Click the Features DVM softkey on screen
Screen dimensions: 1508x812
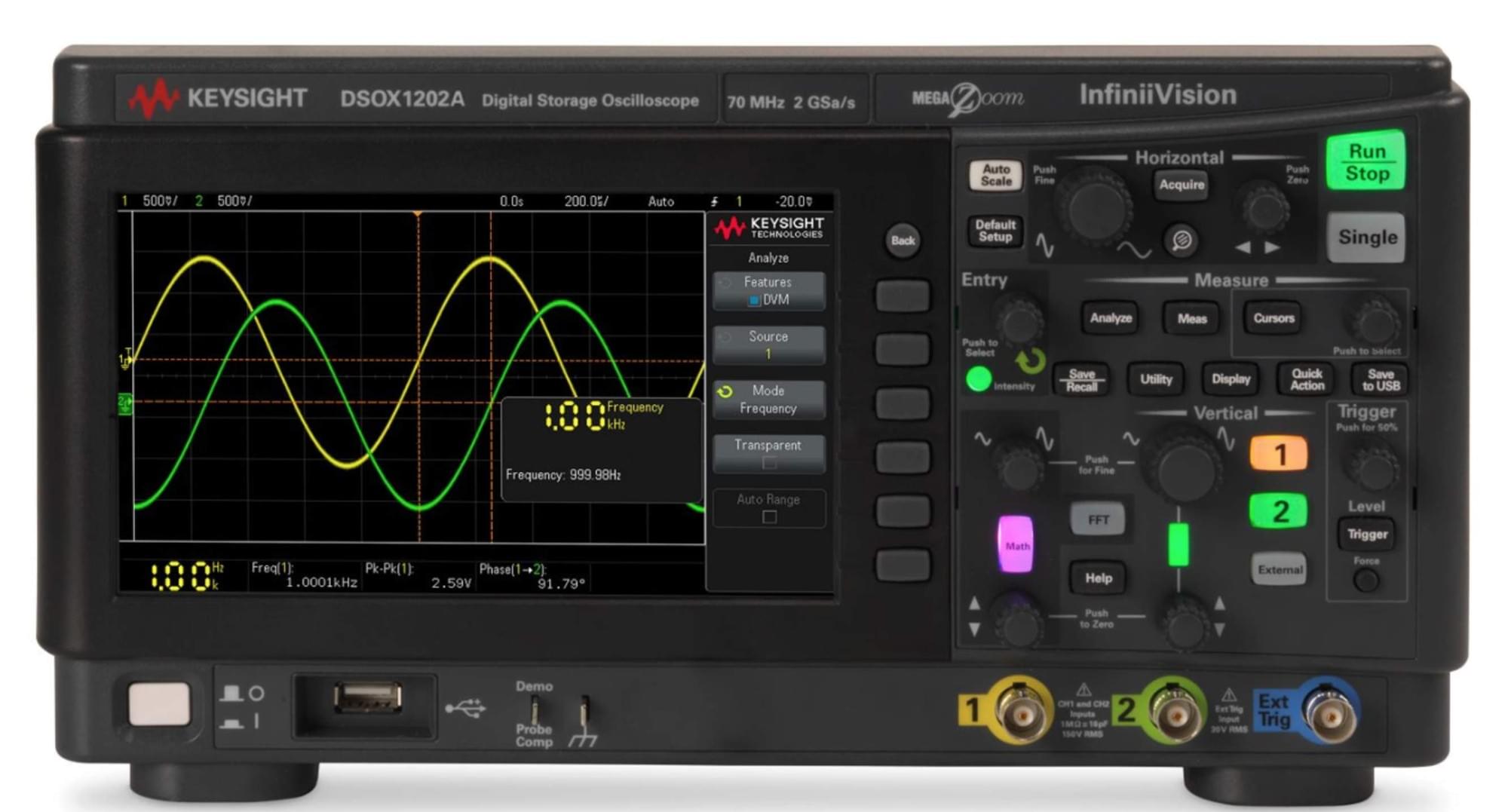tap(768, 291)
